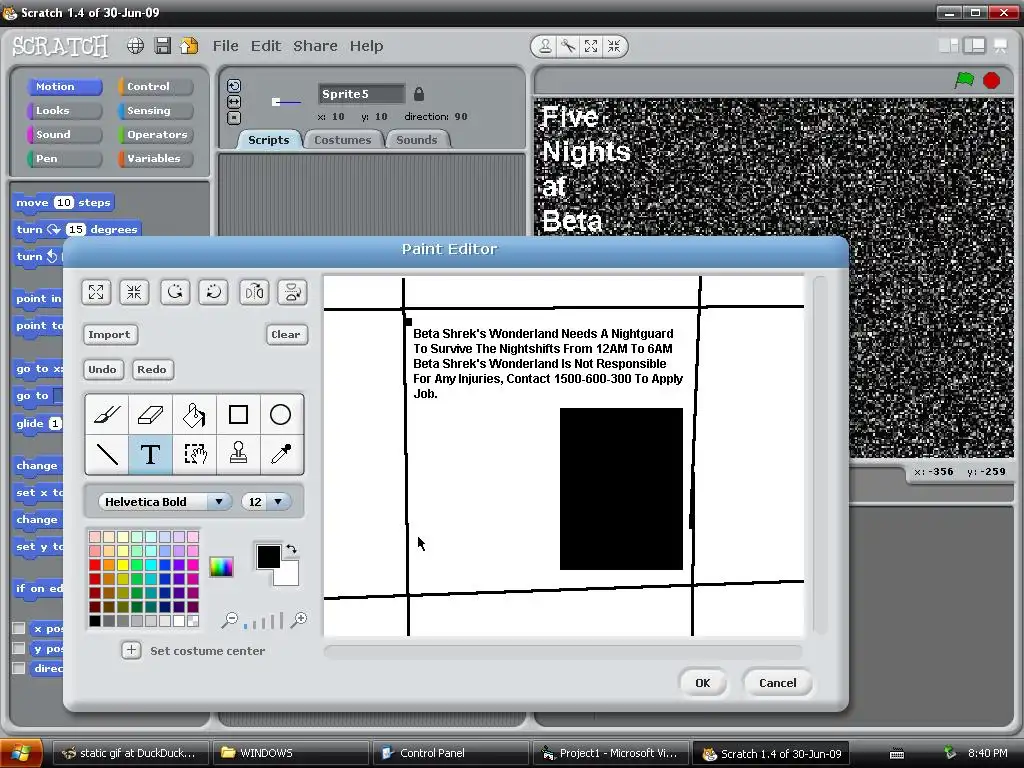Swap foreground and background colors
Screen dimensions: 1024x768
291,549
